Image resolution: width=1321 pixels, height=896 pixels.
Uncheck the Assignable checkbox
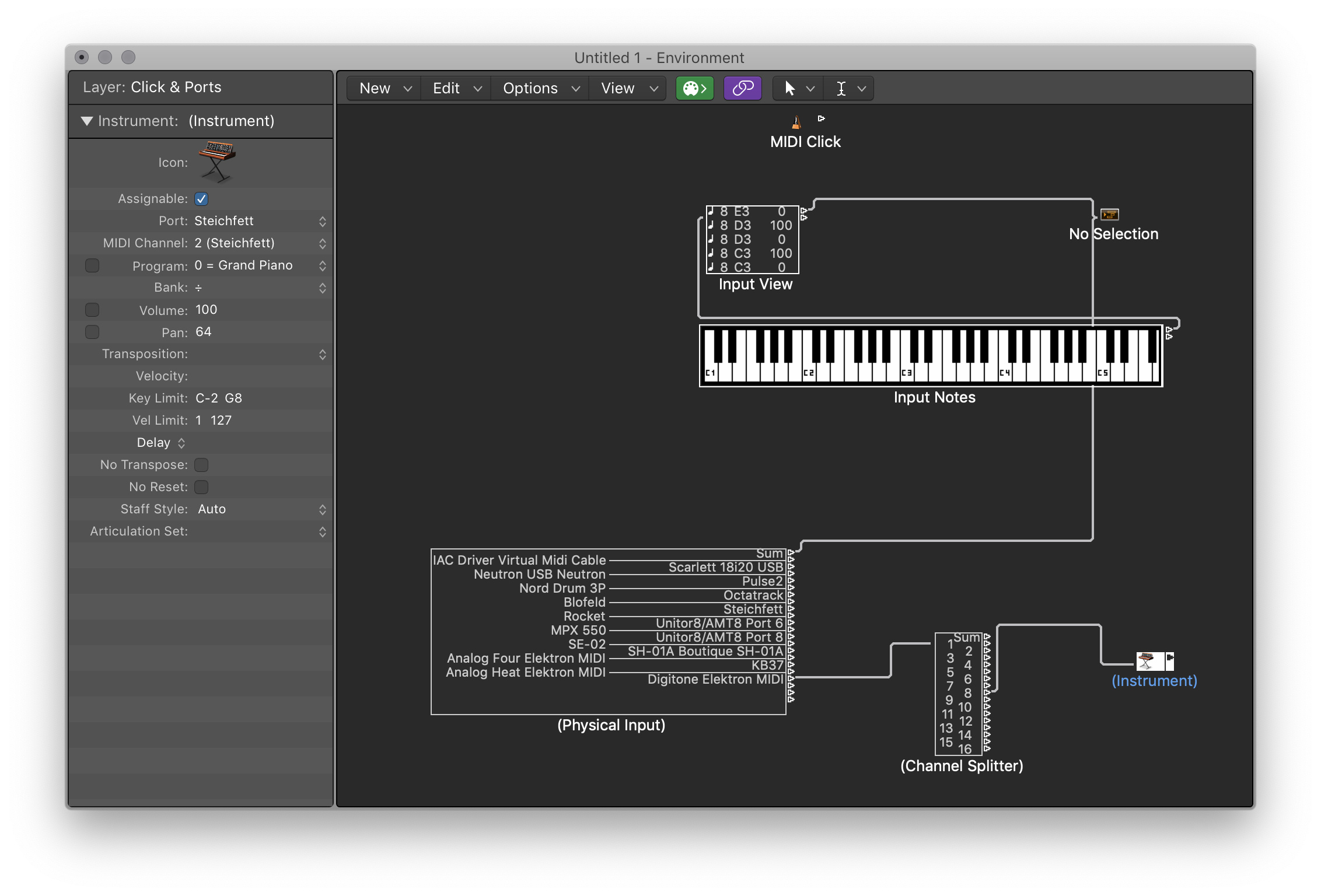(201, 198)
